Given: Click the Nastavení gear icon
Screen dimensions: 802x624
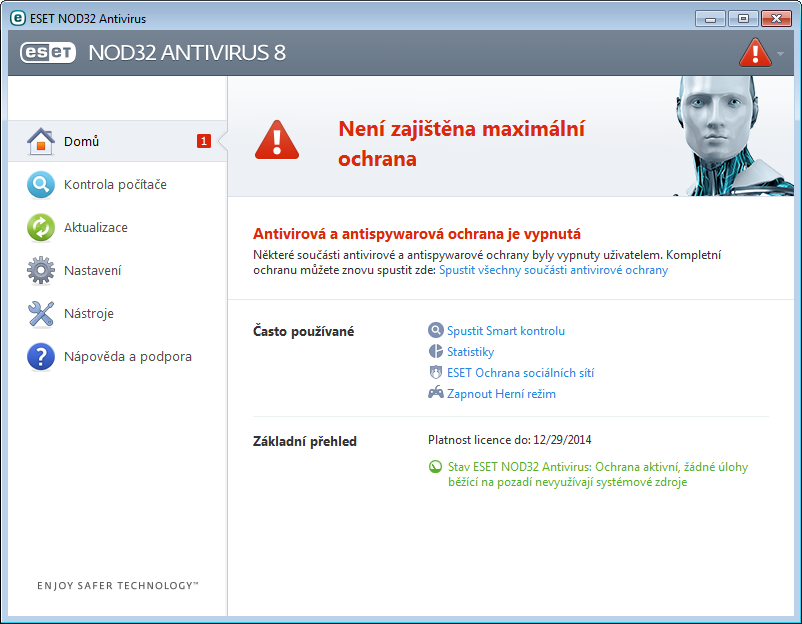Looking at the screenshot, I should click(41, 271).
